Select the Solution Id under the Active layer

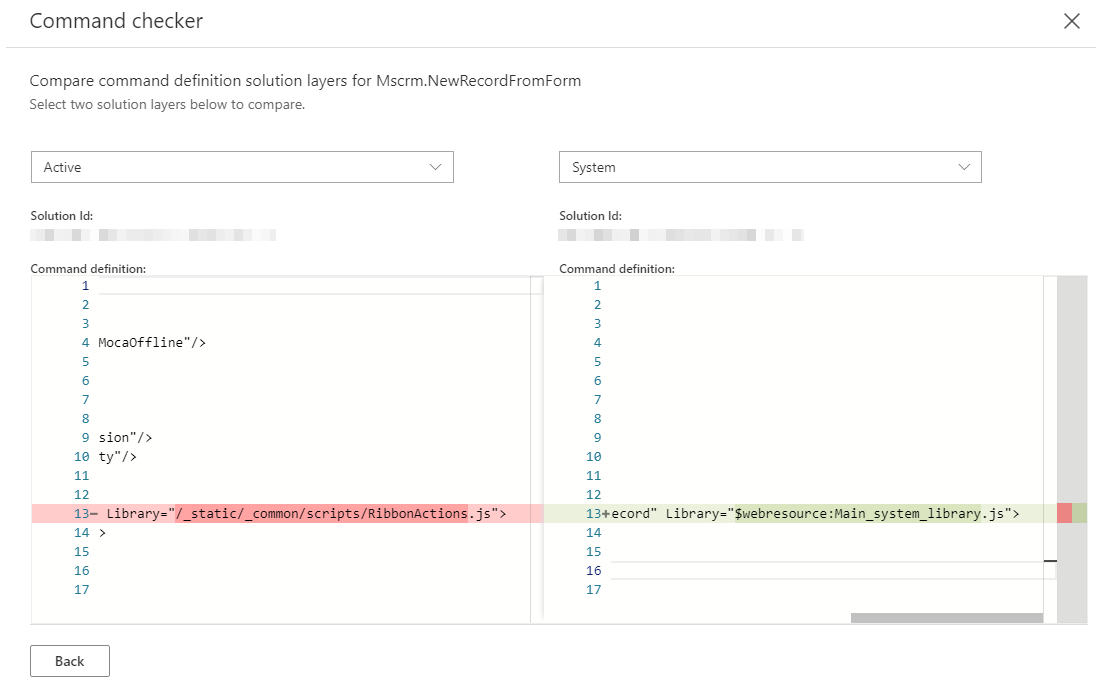click(x=150, y=234)
